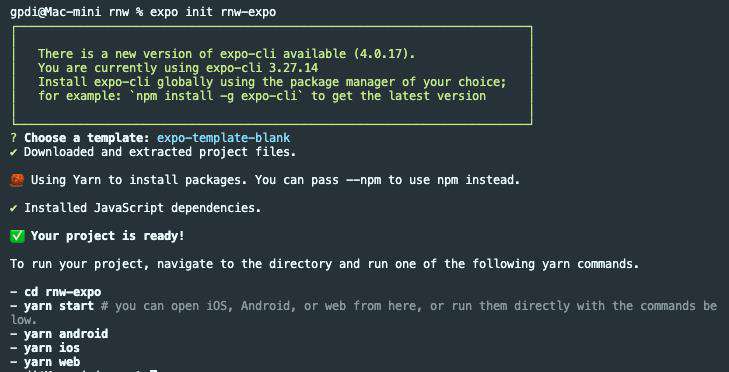
Task: Click the question mark before Choose a template
Action: coord(13,138)
